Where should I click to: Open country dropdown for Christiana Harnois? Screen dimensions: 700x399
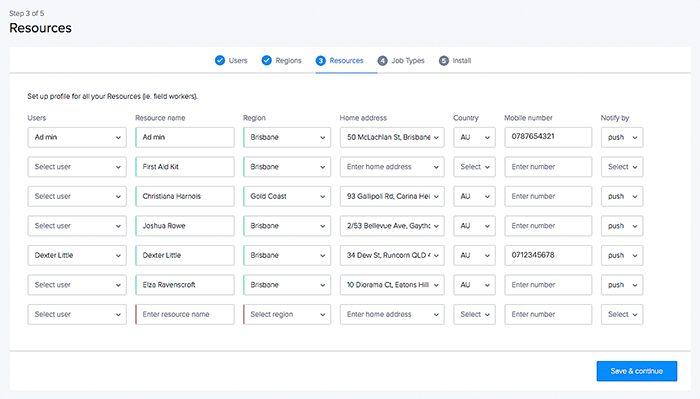tap(474, 196)
